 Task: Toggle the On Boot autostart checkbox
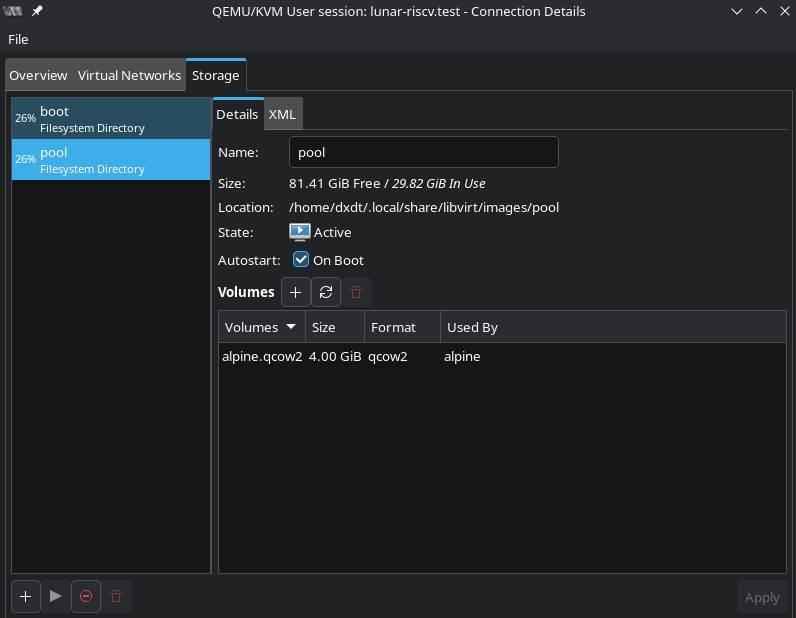[301, 259]
